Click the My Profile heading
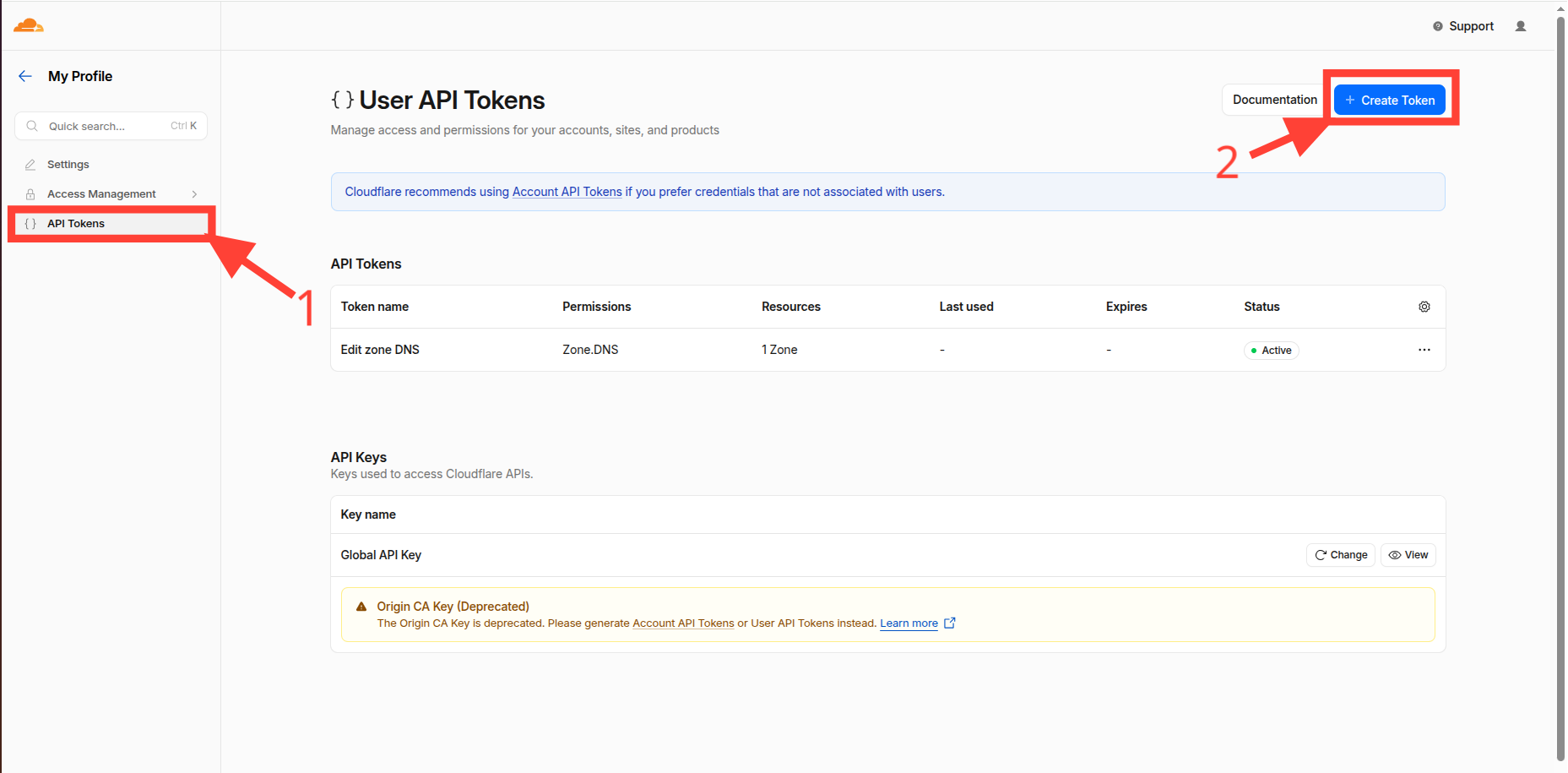 [x=80, y=76]
